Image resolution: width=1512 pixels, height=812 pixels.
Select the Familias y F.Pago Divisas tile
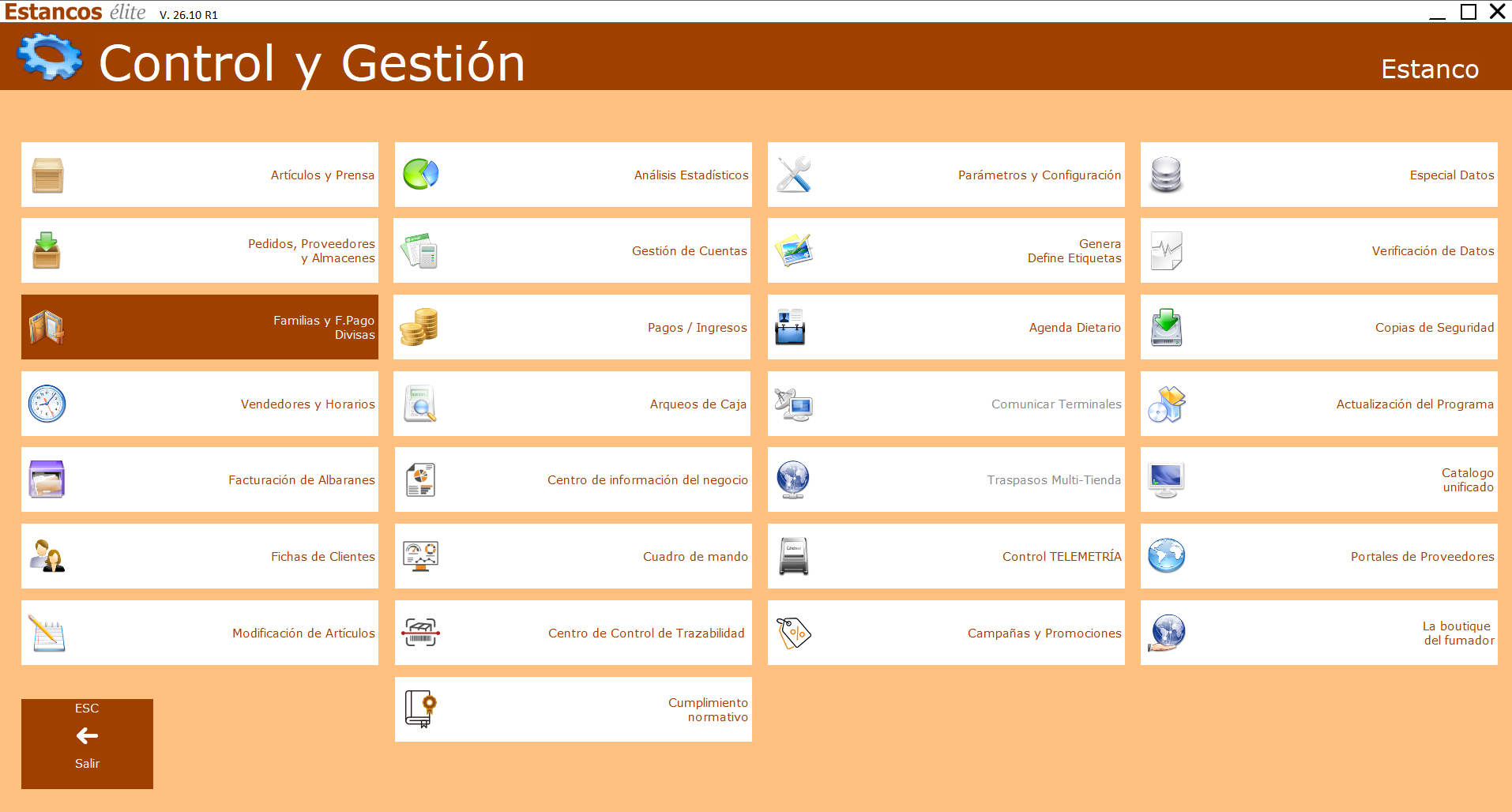(x=200, y=327)
